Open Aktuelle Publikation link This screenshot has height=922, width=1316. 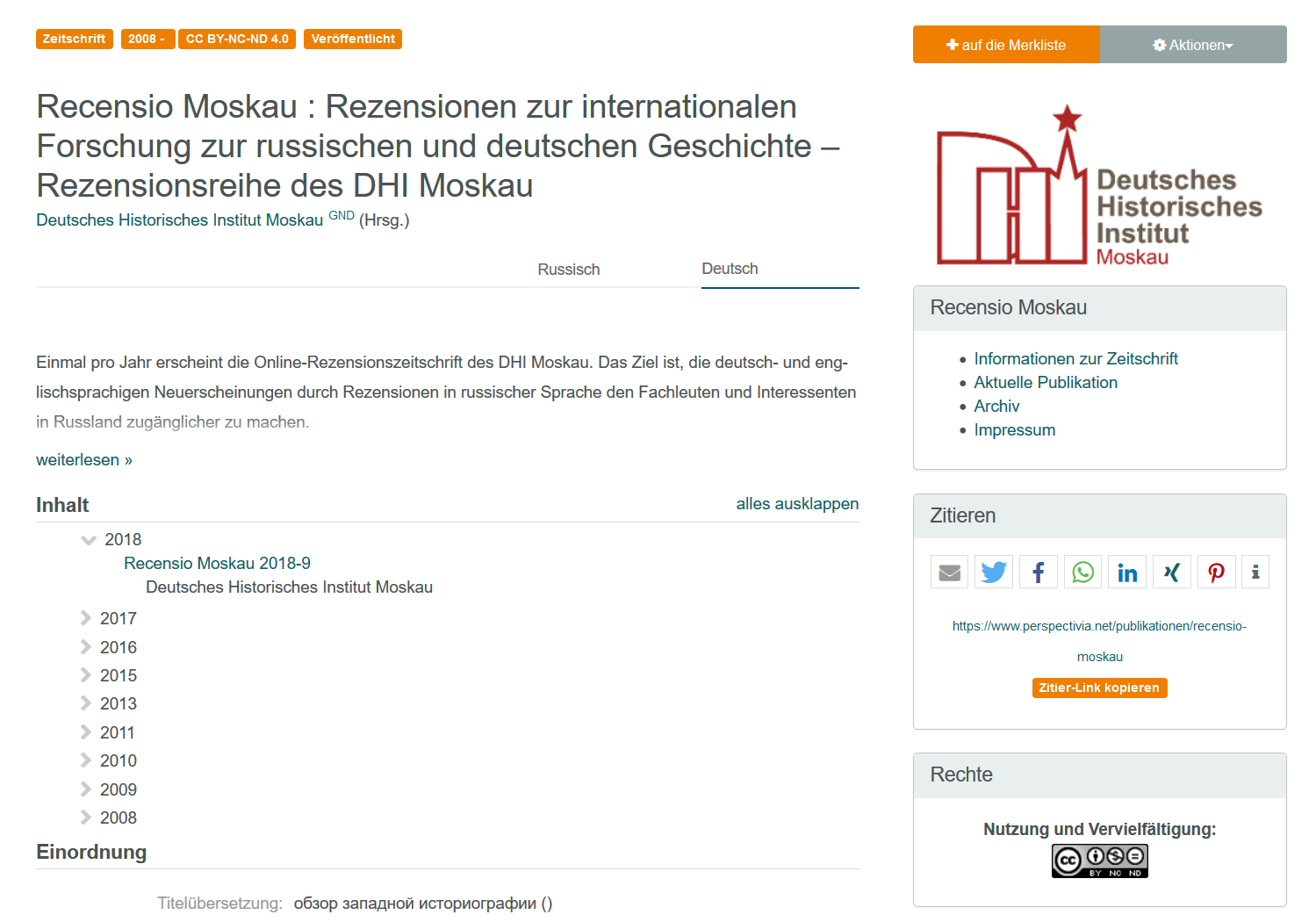(1046, 382)
